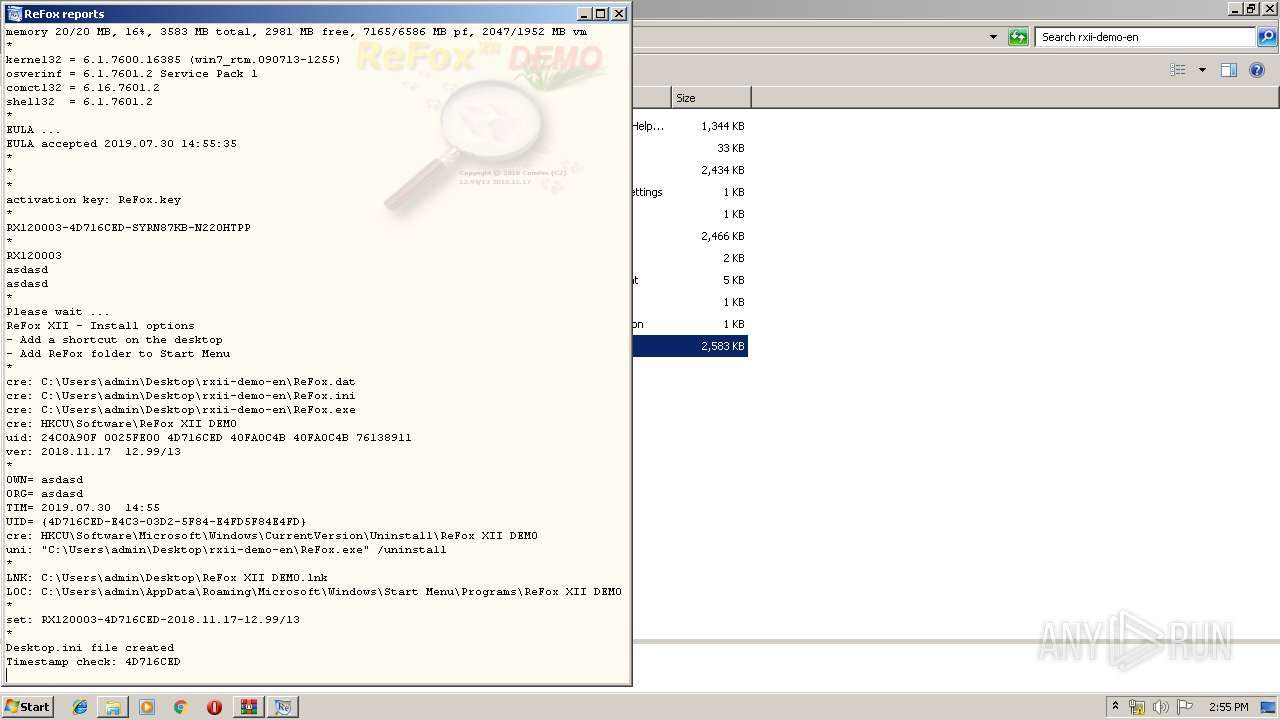Click 'Timestamp check: 4D716CED' line
The width and height of the screenshot is (1280, 720).
pyautogui.click(x=93, y=662)
